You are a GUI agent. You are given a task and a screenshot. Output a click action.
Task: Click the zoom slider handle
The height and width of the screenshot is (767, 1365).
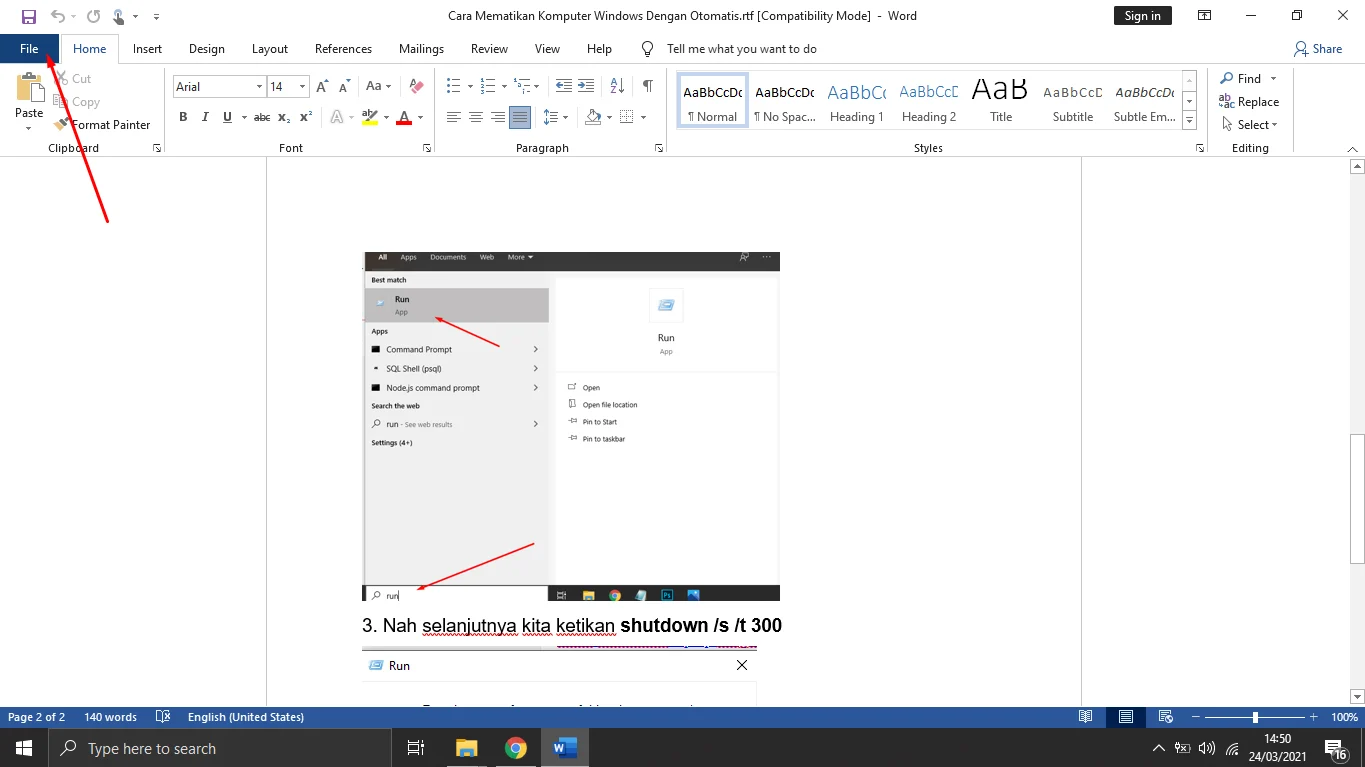pos(1255,717)
